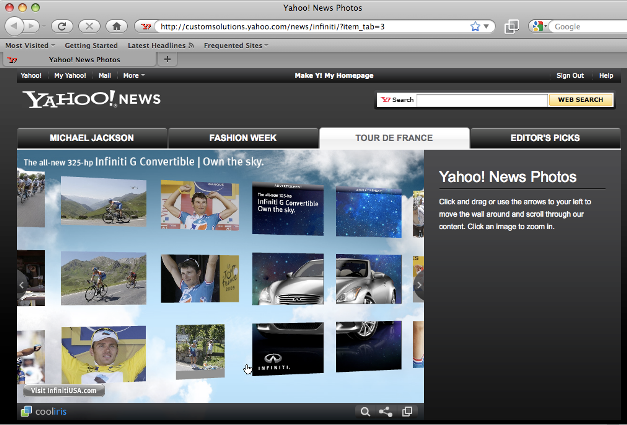The height and width of the screenshot is (425, 627).
Task: Open the Most Visited bookmarks dropdown
Action: [x=30, y=45]
